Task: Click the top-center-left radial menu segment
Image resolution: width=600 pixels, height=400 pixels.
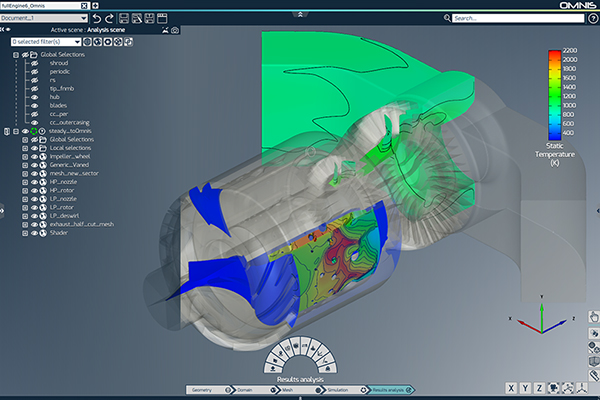Action: [295, 345]
